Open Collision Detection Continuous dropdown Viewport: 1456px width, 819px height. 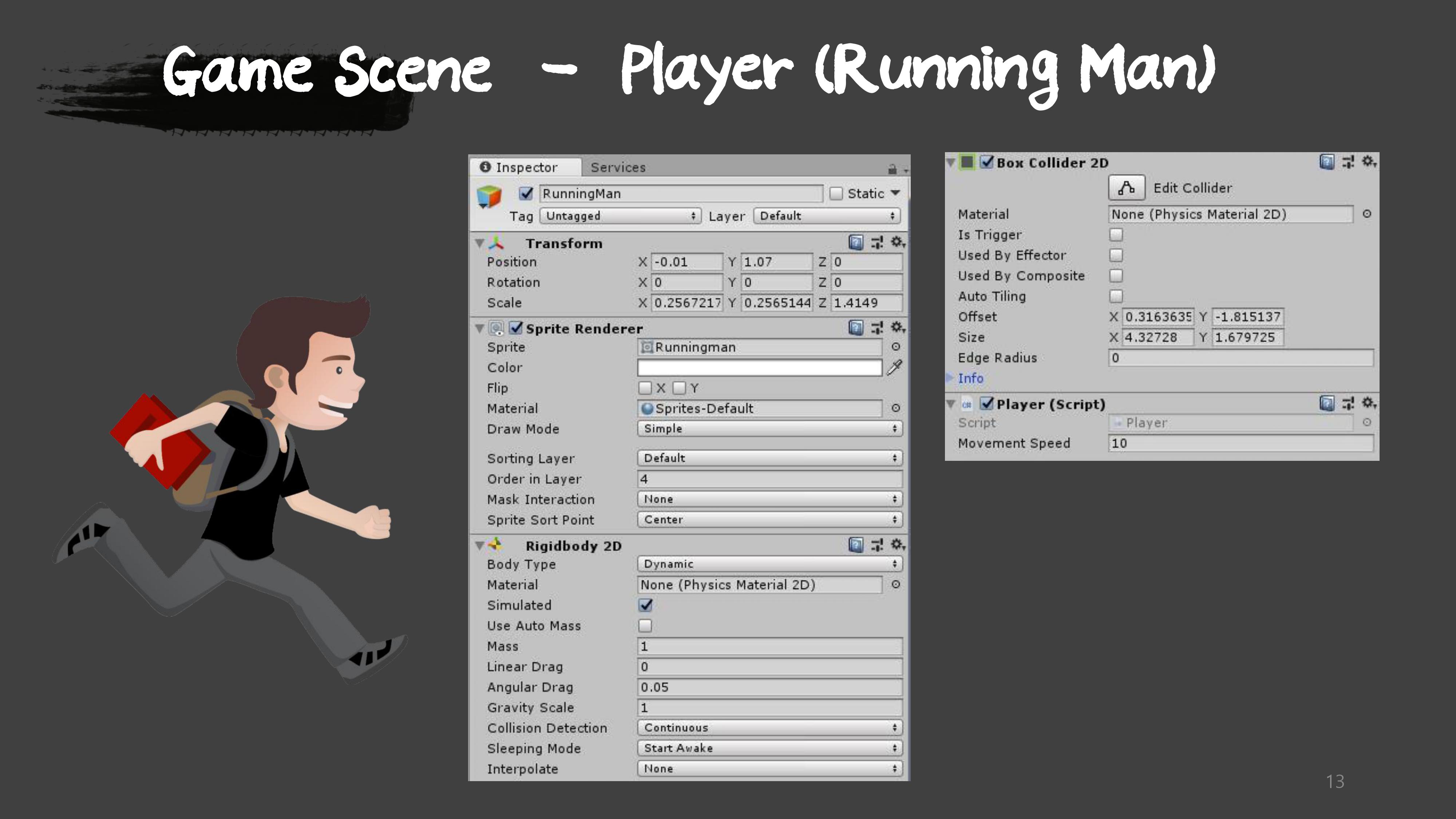pos(770,727)
